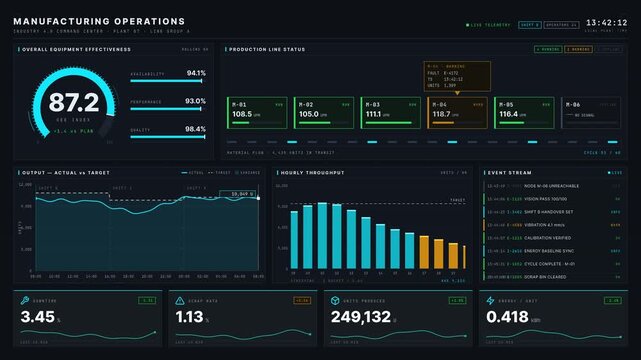Open event VISION PASS 100/100
This screenshot has width=641, height=360.
553,199
